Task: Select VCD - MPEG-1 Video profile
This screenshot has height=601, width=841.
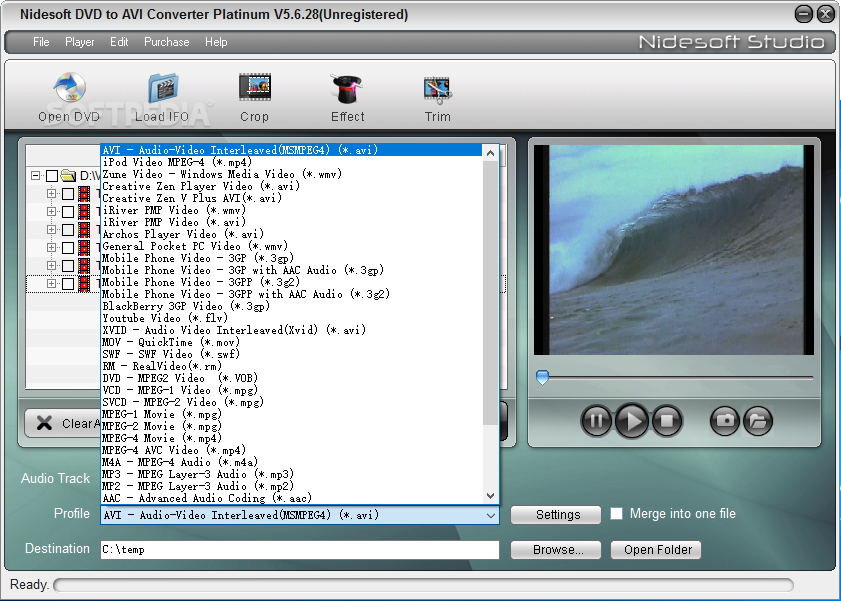Action: tap(292, 390)
